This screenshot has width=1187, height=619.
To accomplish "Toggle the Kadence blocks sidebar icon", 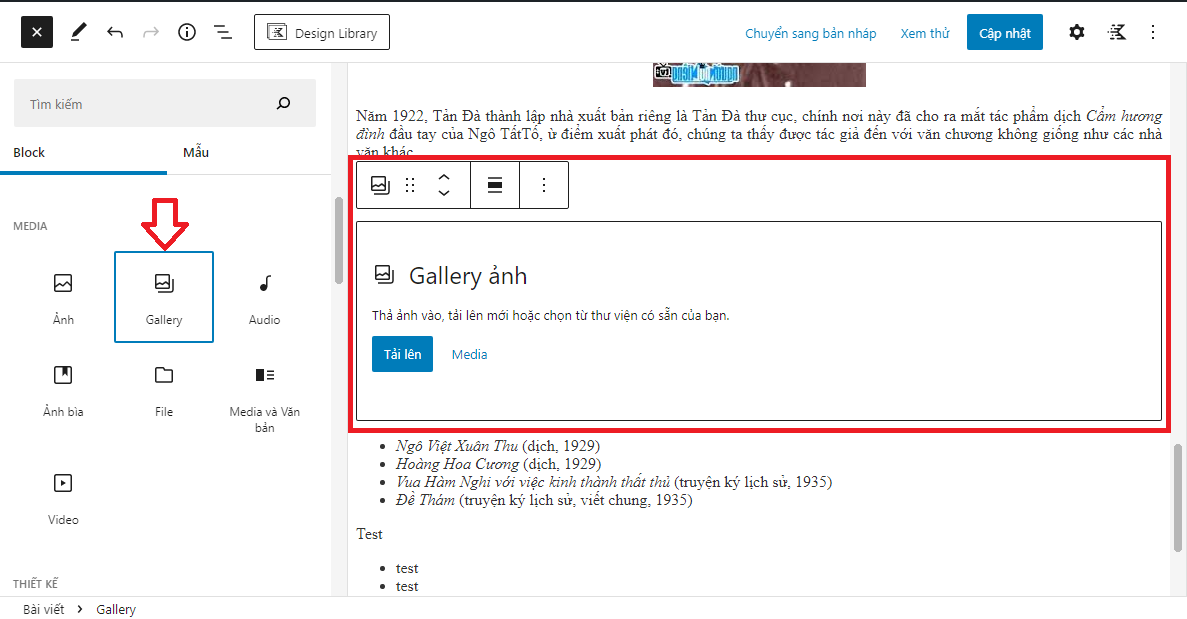I will (x=1116, y=32).
